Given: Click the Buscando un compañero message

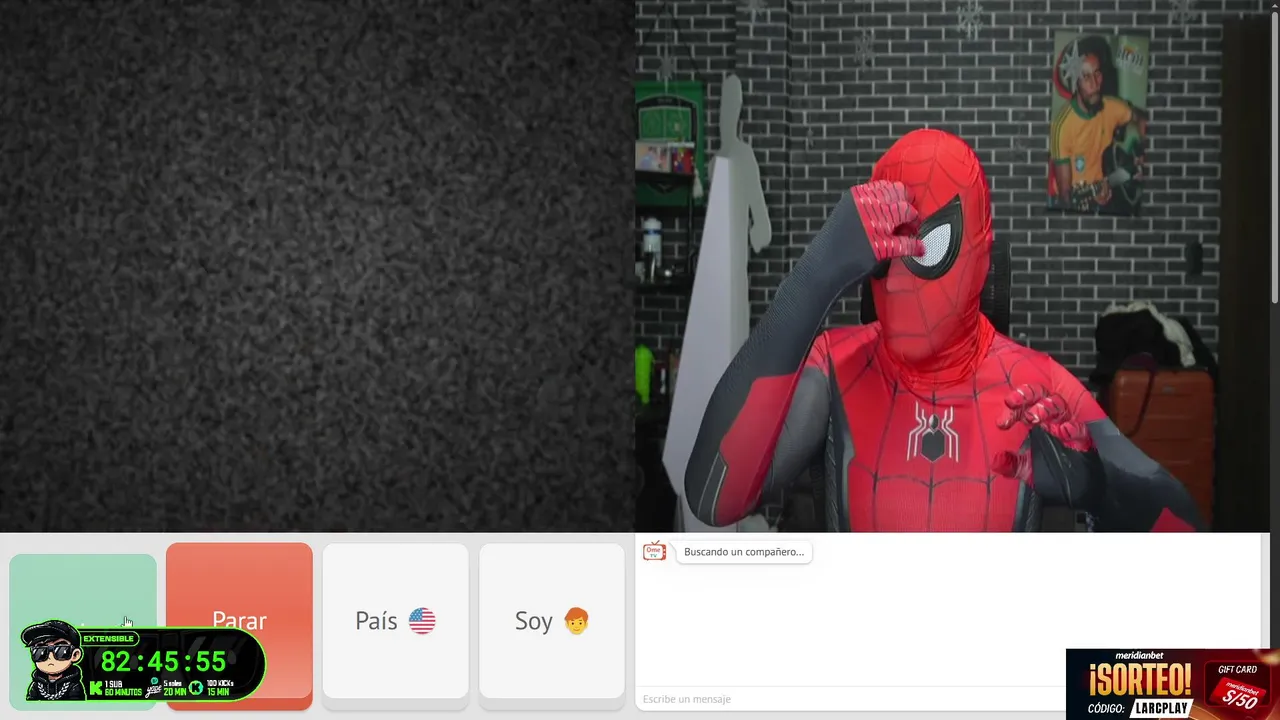Looking at the screenshot, I should point(744,552).
